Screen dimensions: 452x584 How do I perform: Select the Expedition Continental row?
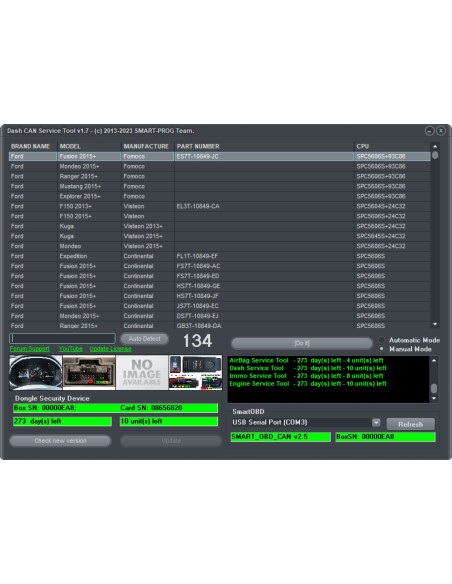coord(219,256)
